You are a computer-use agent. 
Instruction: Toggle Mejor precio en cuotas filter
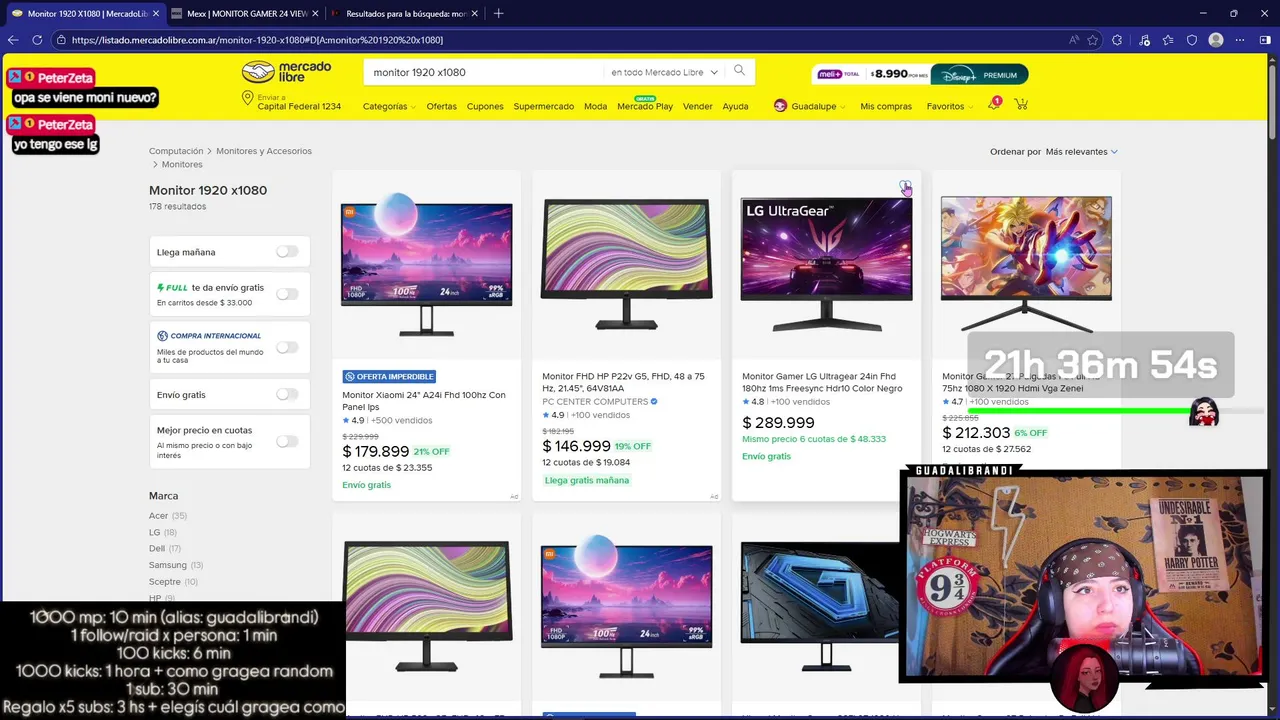pos(287,441)
